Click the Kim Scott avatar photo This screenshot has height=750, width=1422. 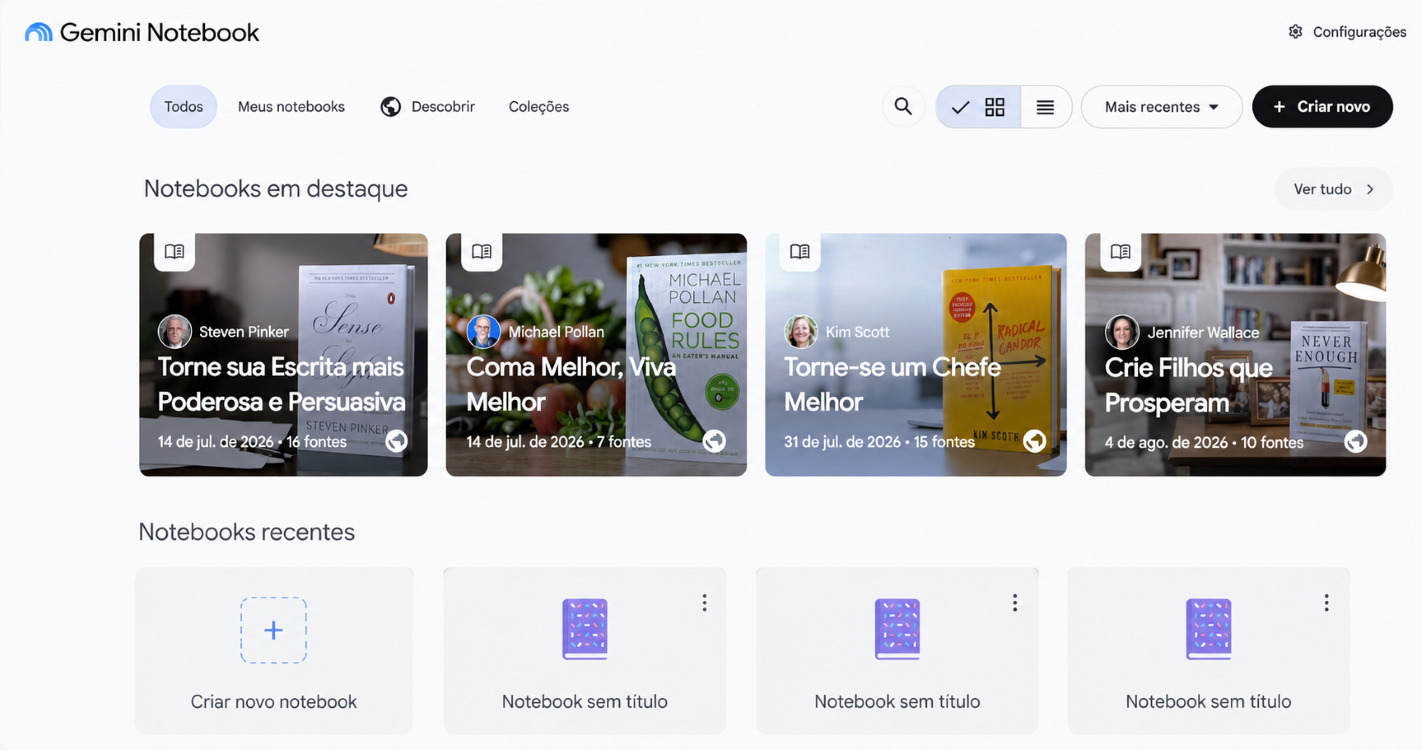801,331
